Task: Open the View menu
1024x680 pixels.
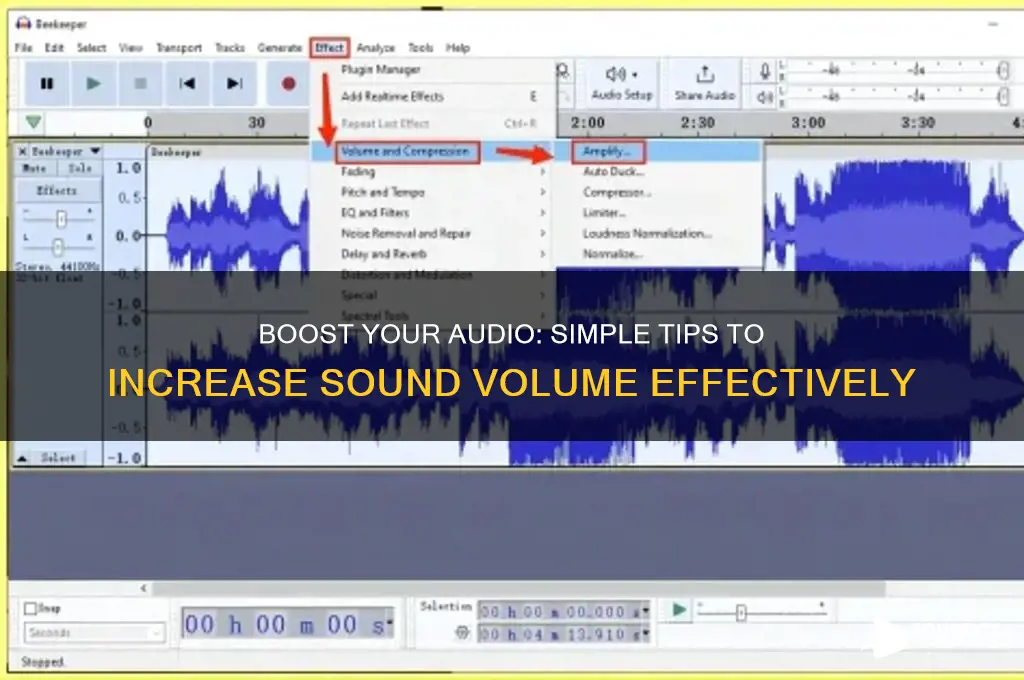Action: click(131, 48)
